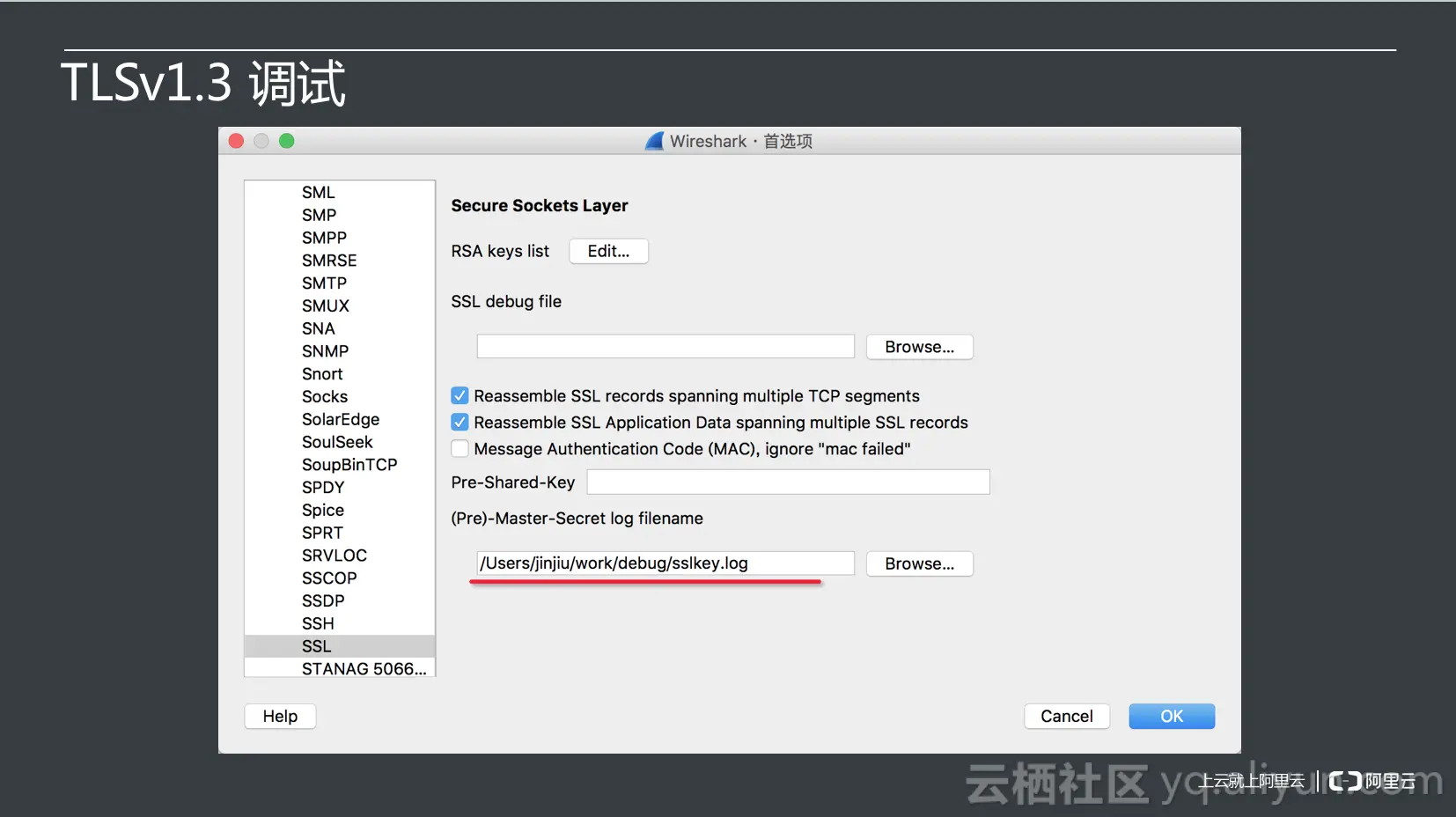
Task: Choose Spice in protocol list
Action: [x=340, y=511]
